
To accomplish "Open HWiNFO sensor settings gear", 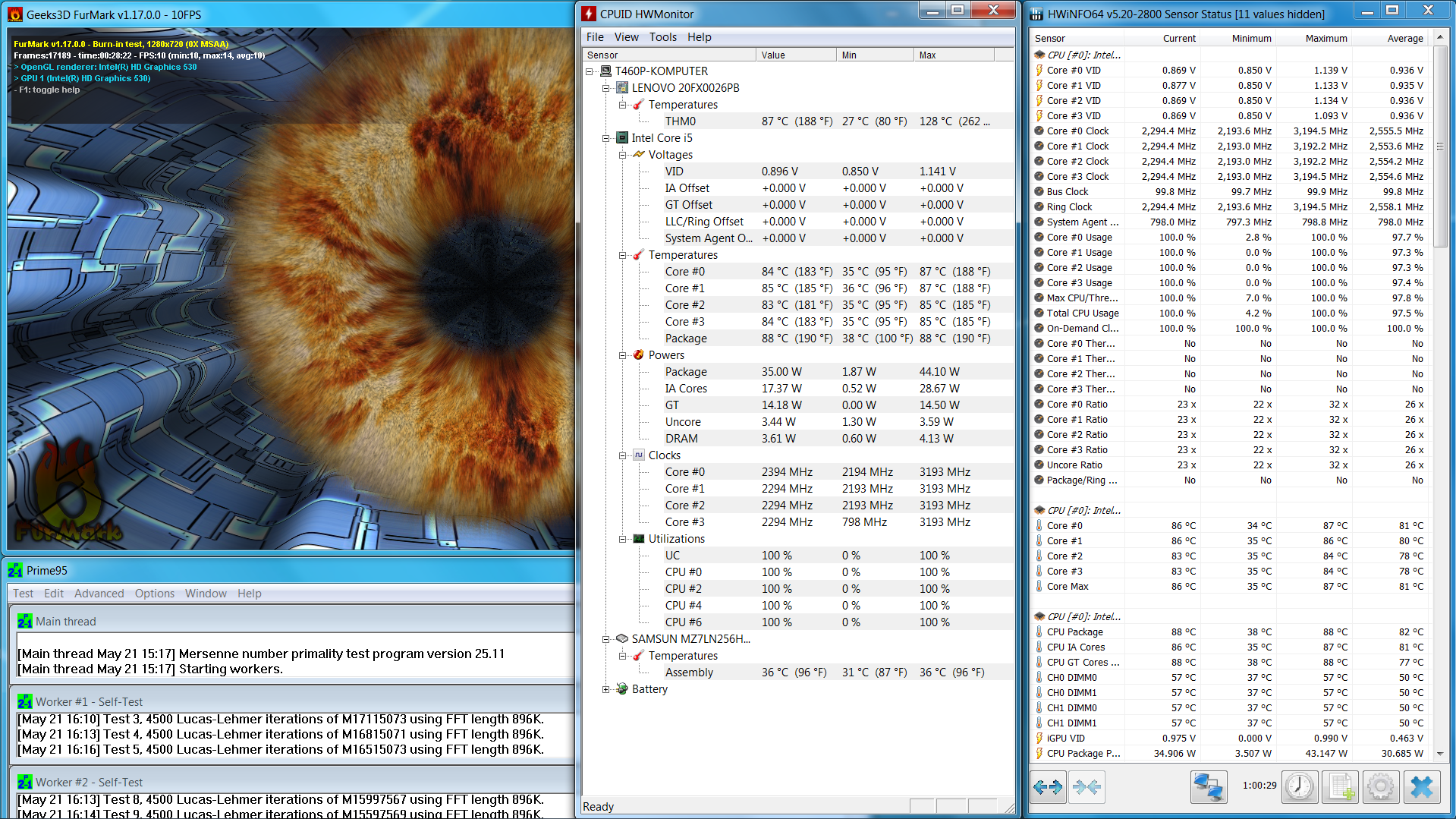I will (x=1380, y=787).
